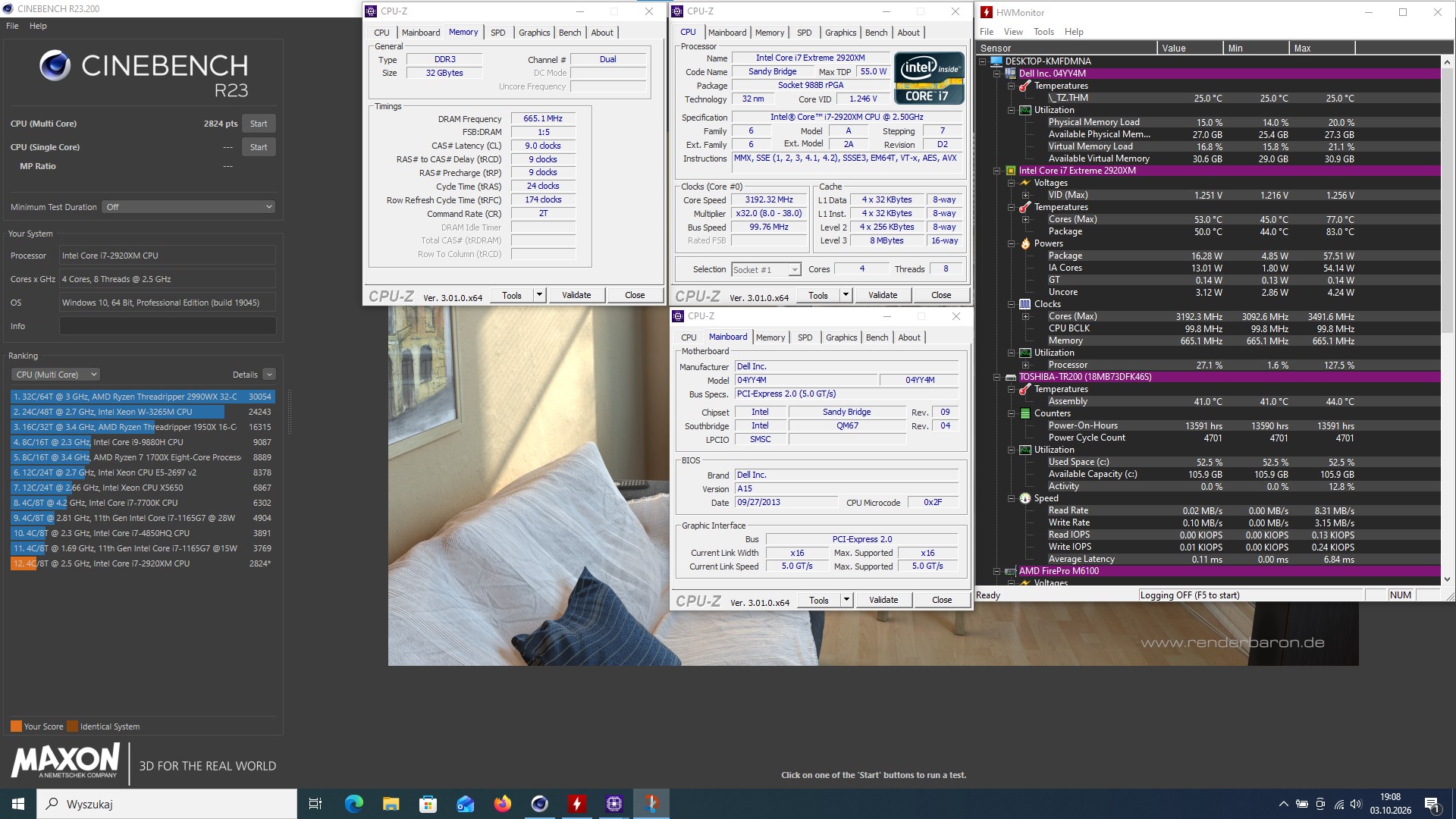Expand Cores (Max) under Temperatures
Image resolution: width=1456 pixels, height=819 pixels.
point(1025,219)
